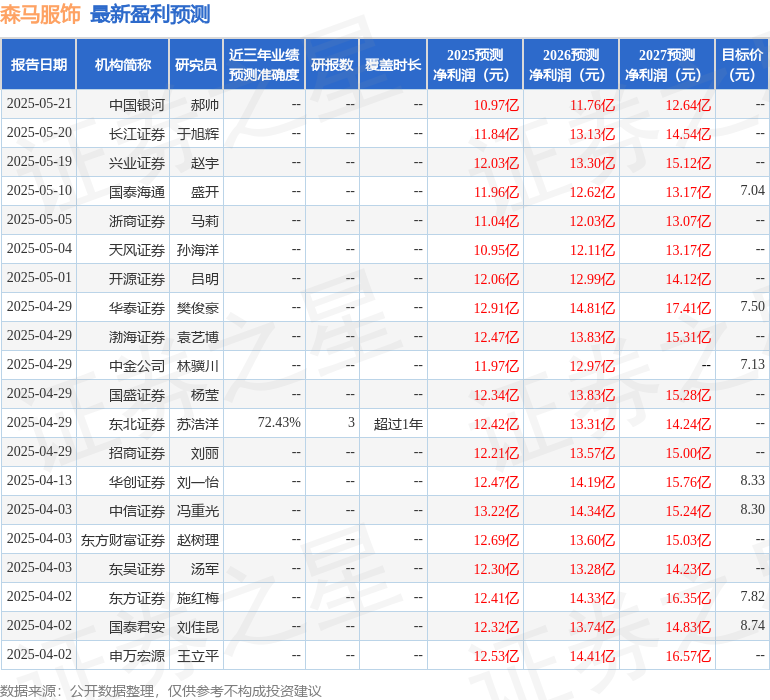This screenshot has width=770, height=700.
Task: Click researcher name 马莉
Action: [204, 221]
